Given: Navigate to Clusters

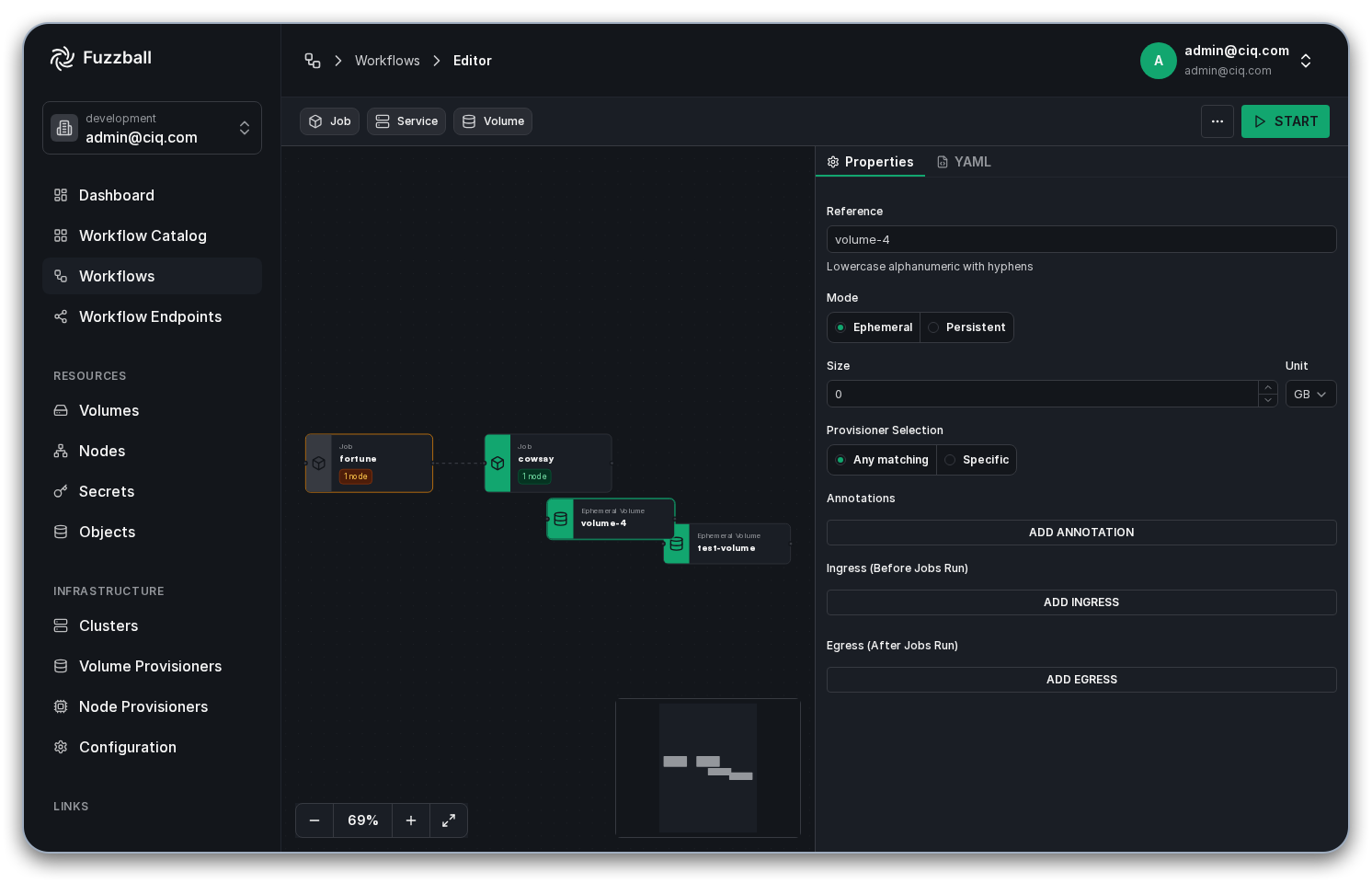Looking at the screenshot, I should tap(152, 625).
